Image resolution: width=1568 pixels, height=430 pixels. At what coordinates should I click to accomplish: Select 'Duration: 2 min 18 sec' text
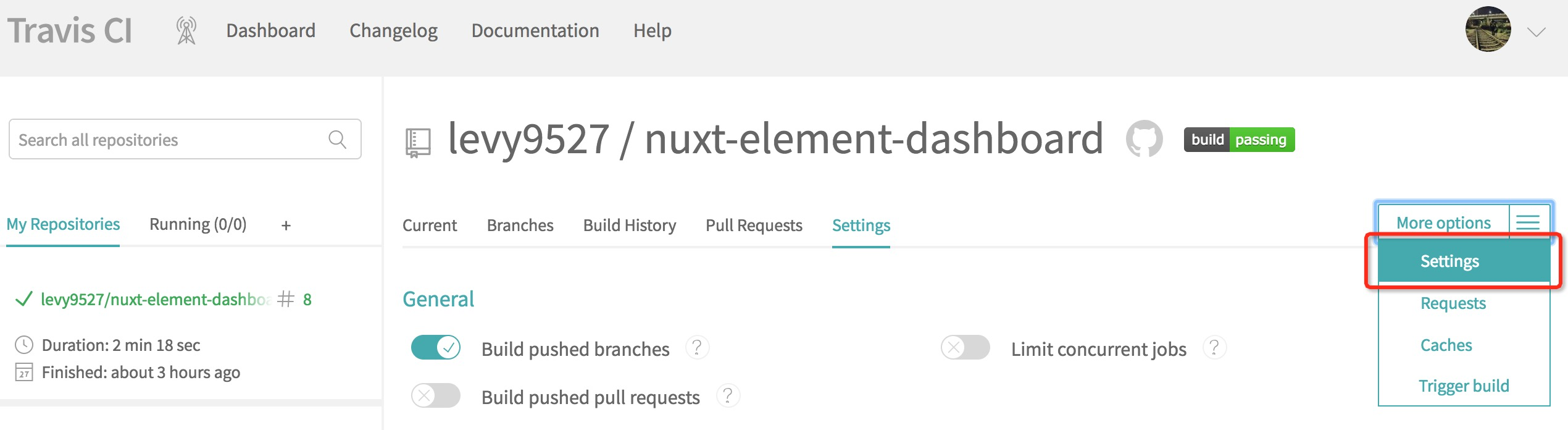click(121, 345)
